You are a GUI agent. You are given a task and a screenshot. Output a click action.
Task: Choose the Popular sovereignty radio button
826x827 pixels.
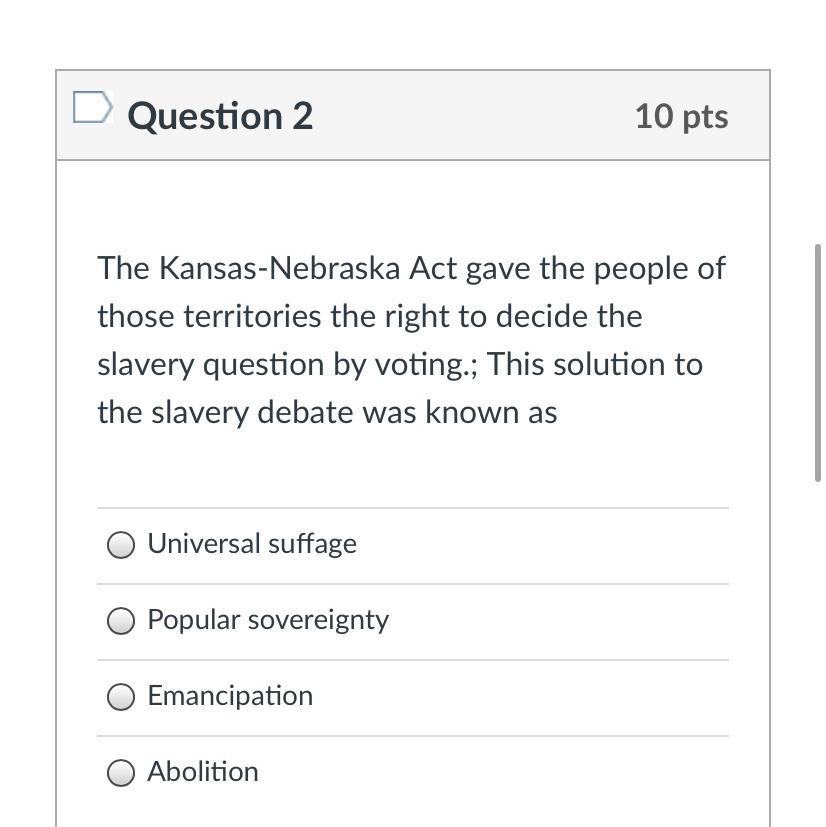(x=121, y=621)
